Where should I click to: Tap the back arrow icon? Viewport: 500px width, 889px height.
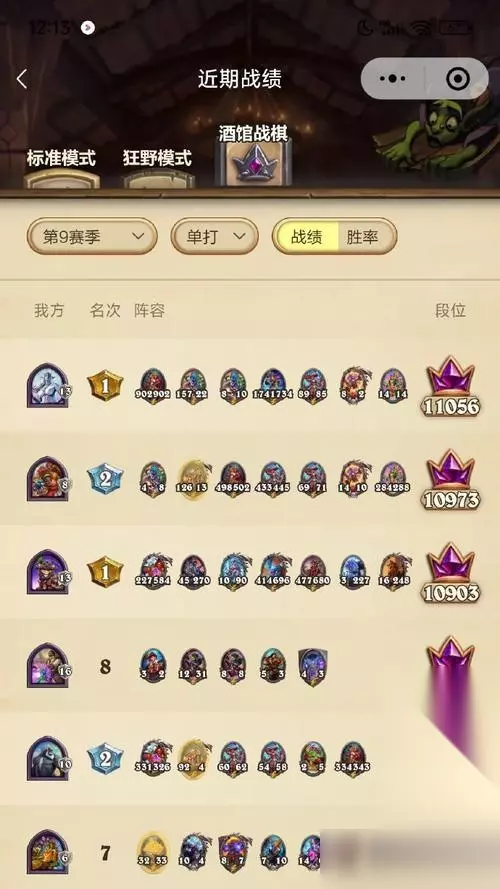coord(22,79)
